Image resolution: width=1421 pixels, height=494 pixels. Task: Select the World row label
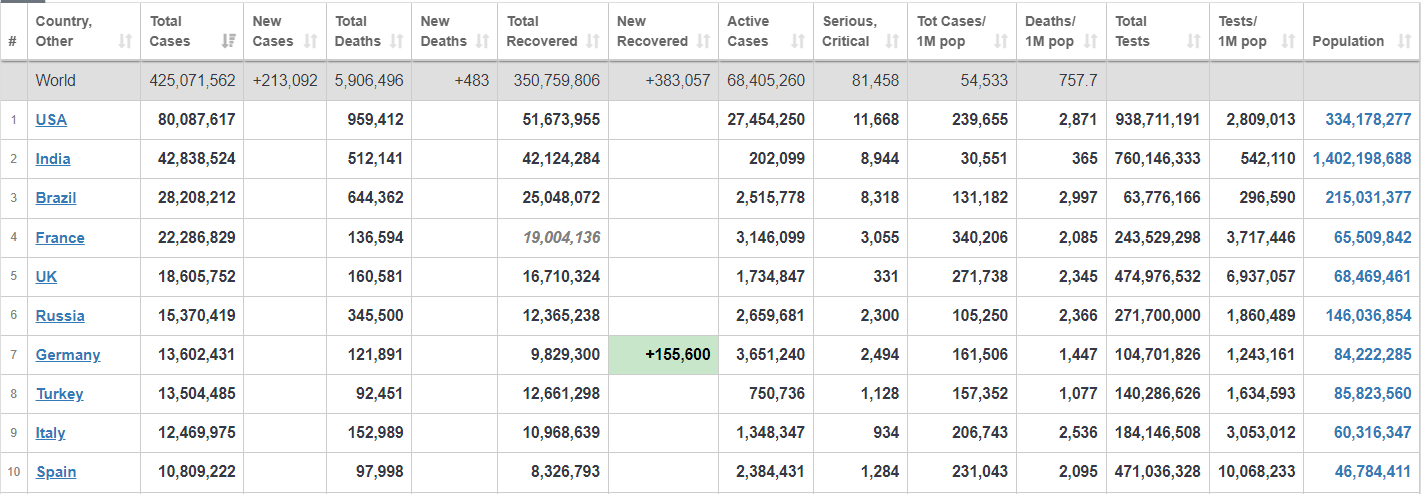point(56,81)
